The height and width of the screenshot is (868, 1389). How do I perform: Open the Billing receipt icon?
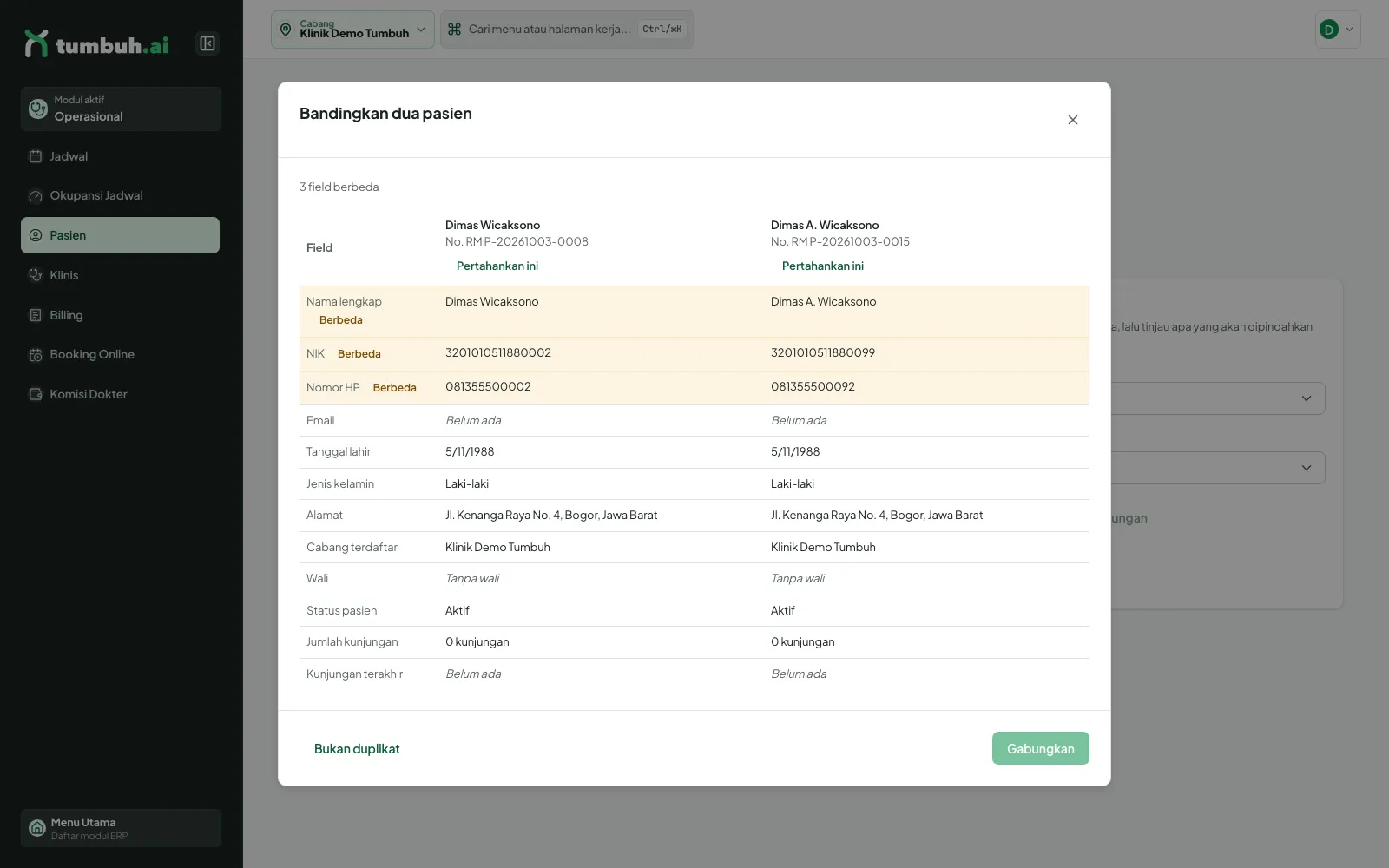click(36, 315)
